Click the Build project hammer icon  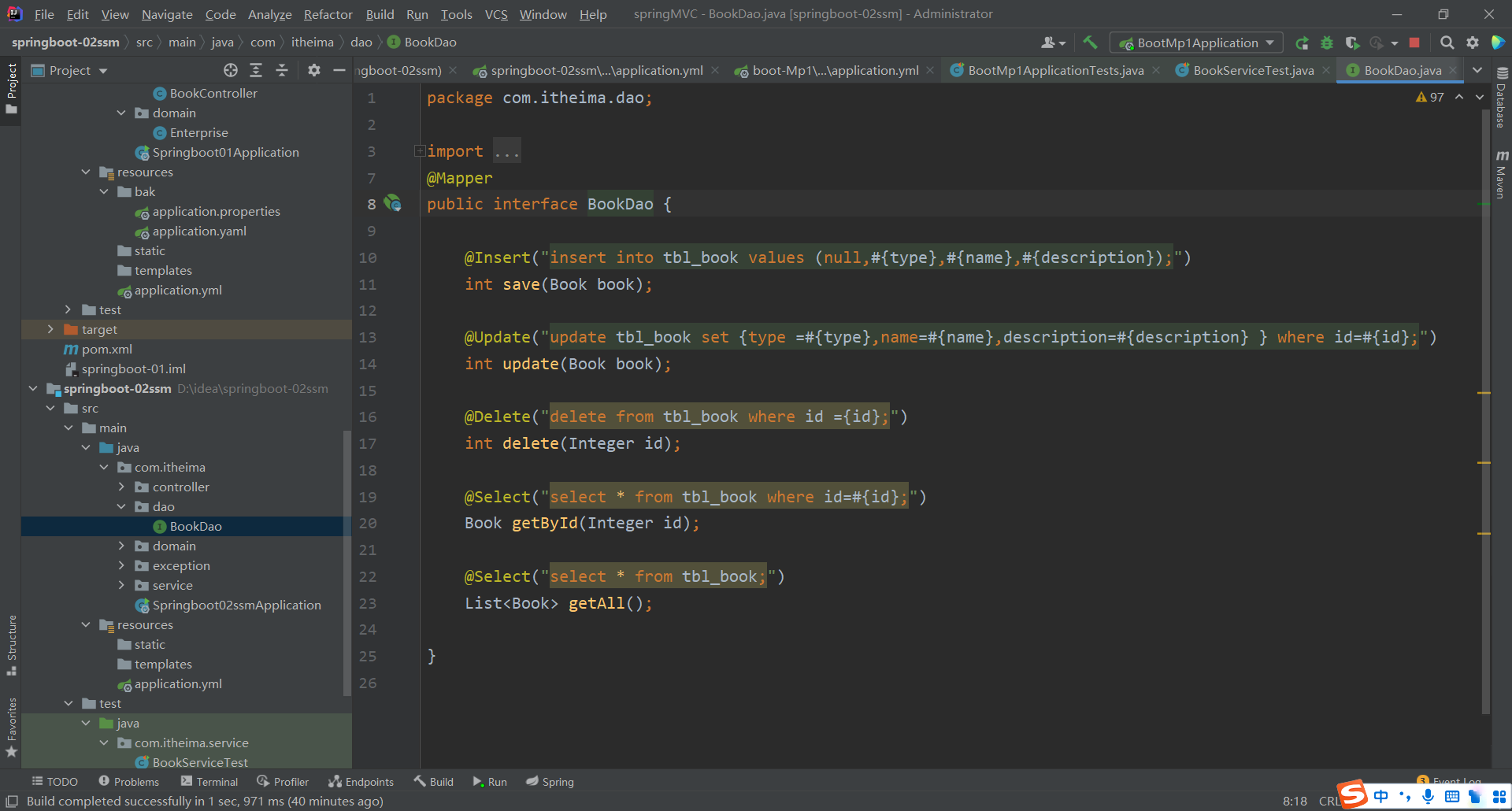(x=1090, y=43)
